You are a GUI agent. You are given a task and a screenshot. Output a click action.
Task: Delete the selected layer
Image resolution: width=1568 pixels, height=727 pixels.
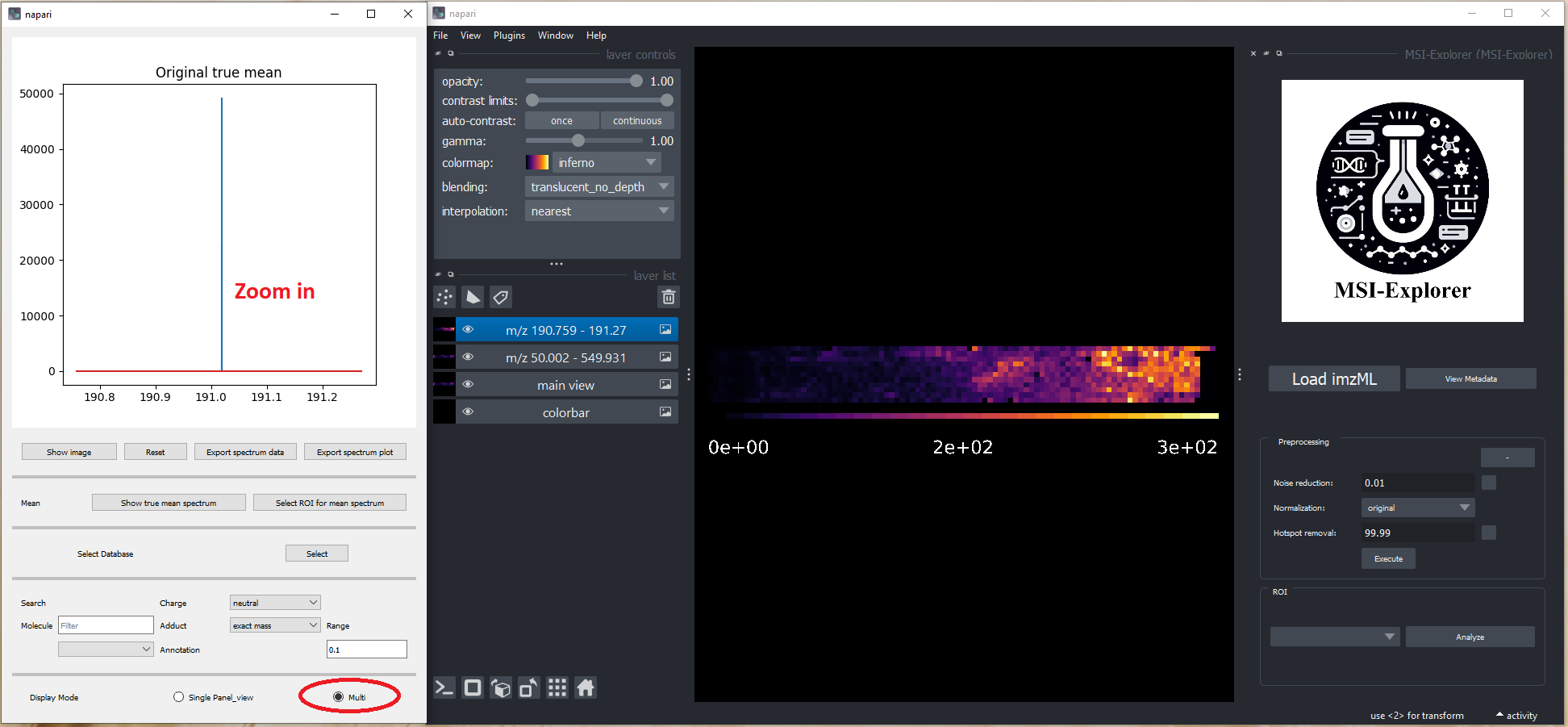click(x=669, y=297)
